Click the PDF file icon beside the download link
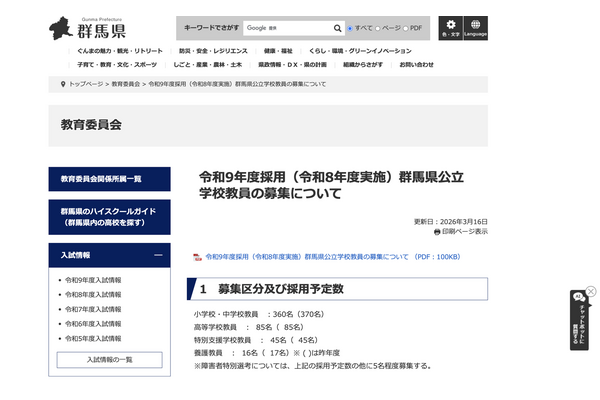 click(x=197, y=257)
